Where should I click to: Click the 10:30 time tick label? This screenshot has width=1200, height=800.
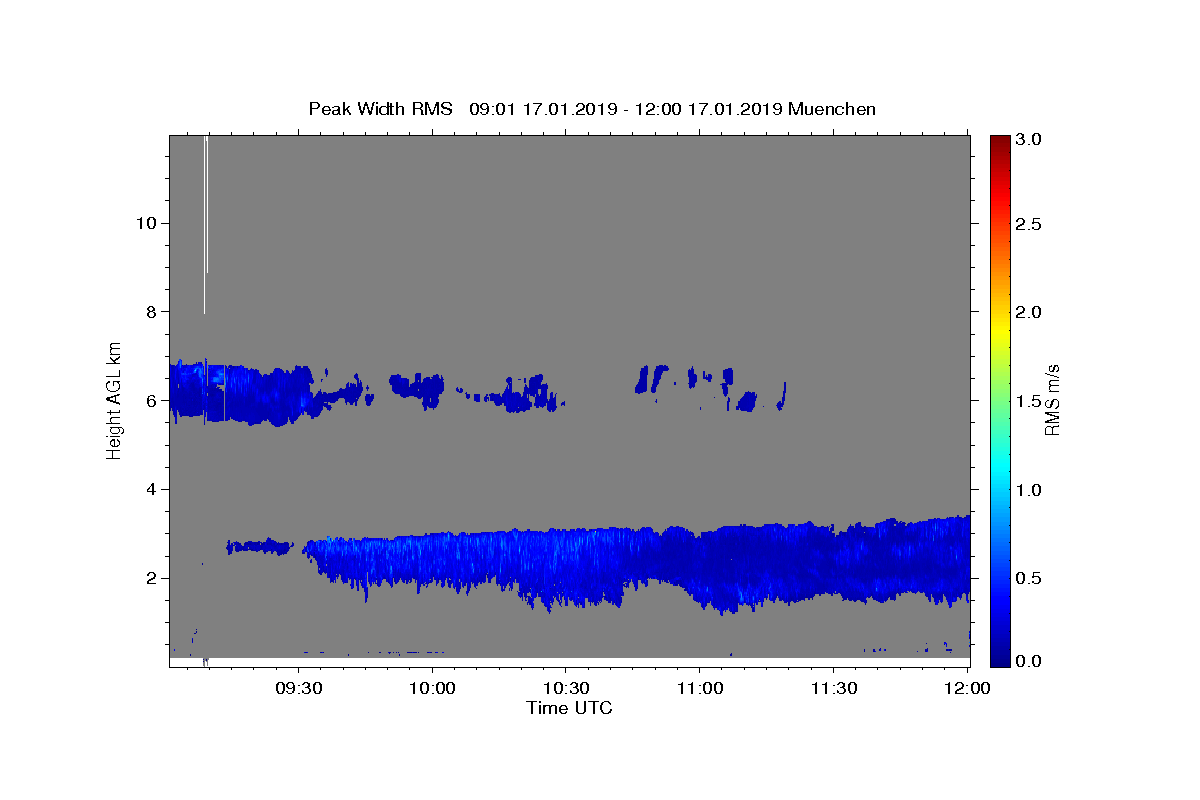click(566, 689)
